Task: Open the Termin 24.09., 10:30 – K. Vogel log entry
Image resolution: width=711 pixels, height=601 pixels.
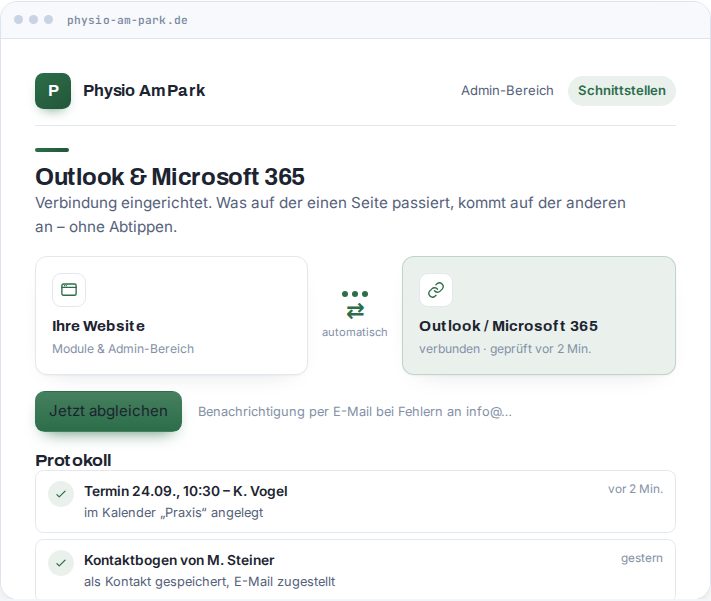Action: pos(356,502)
